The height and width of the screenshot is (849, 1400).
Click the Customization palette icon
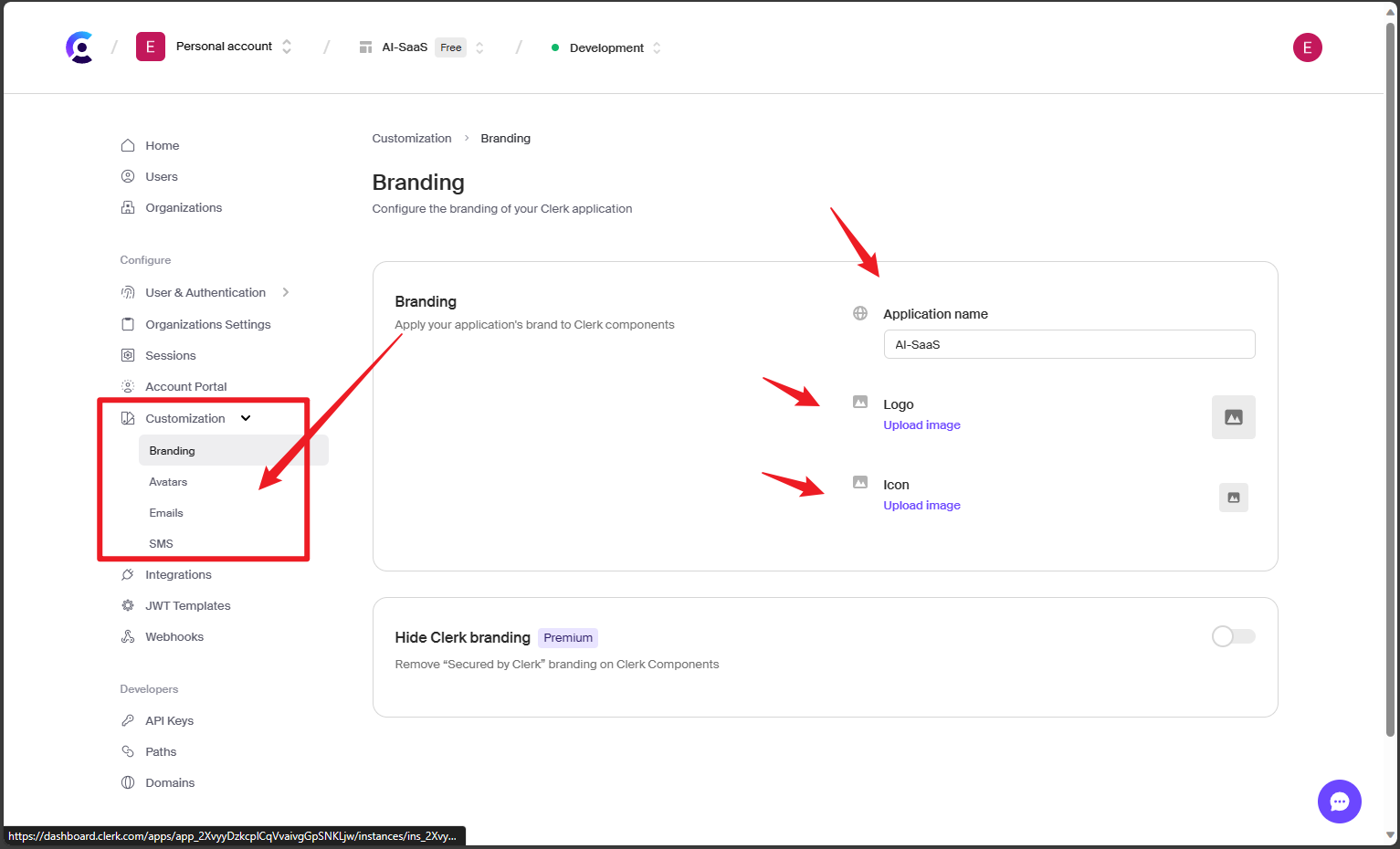pyautogui.click(x=128, y=418)
